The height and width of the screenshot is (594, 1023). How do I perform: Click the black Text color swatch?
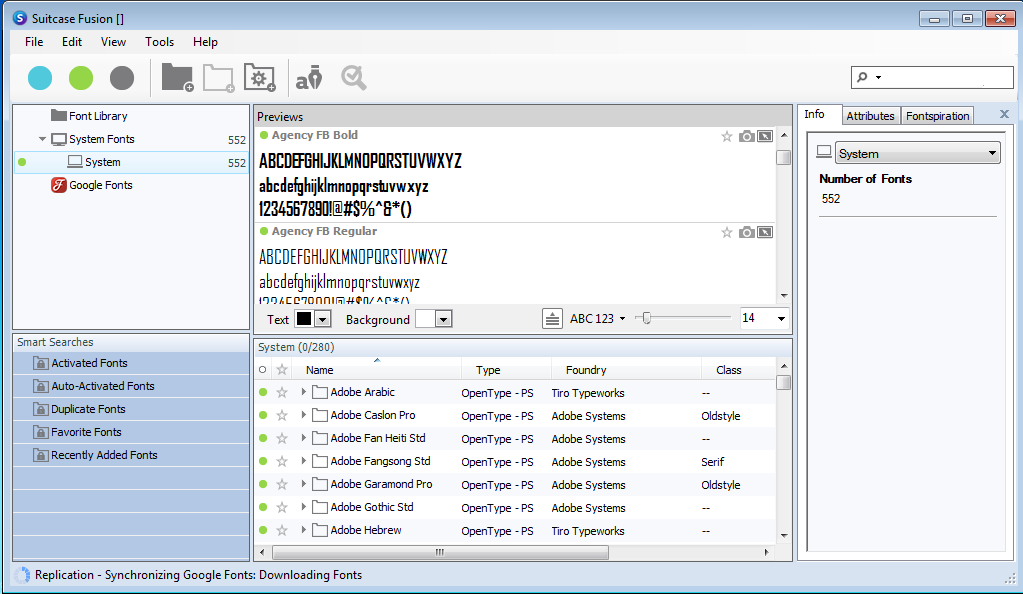[x=304, y=319]
